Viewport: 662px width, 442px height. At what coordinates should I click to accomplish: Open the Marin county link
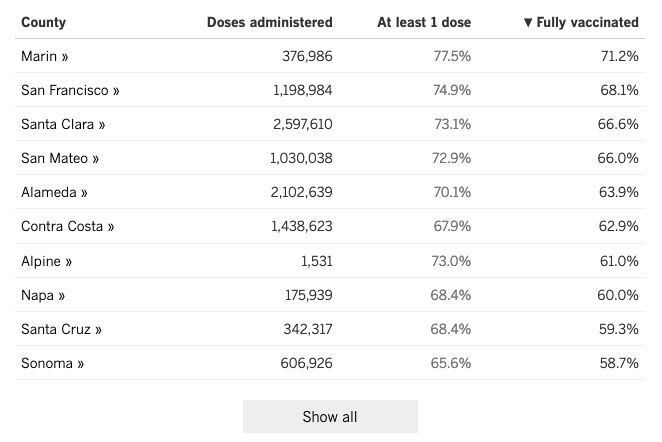point(45,56)
